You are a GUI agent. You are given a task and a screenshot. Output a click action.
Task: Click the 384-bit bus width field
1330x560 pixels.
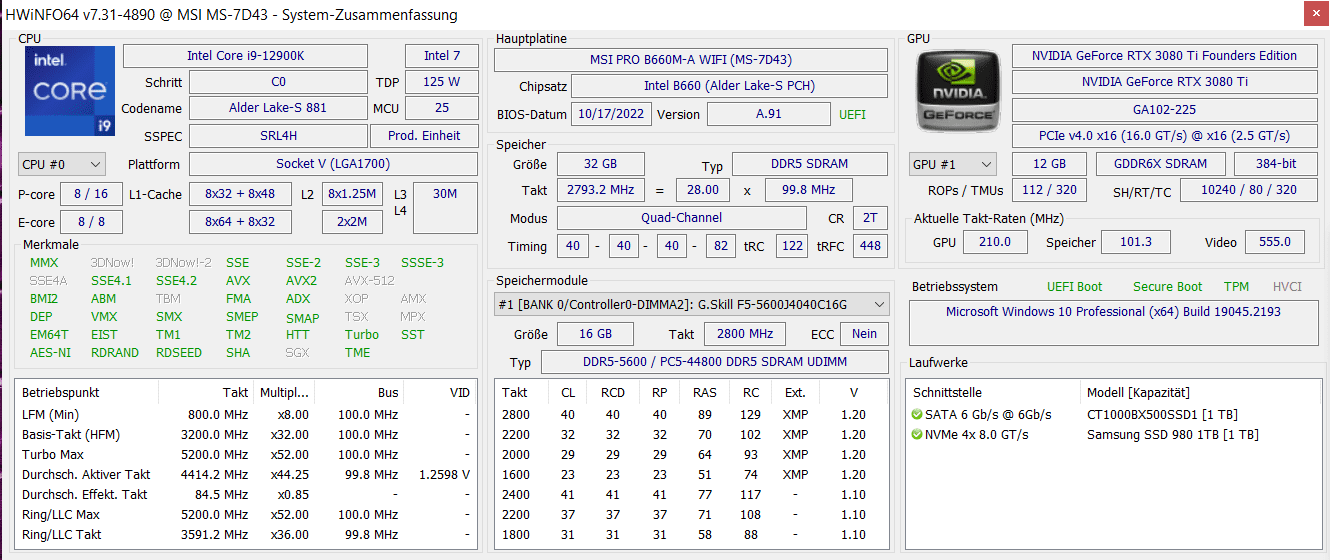tap(1276, 164)
